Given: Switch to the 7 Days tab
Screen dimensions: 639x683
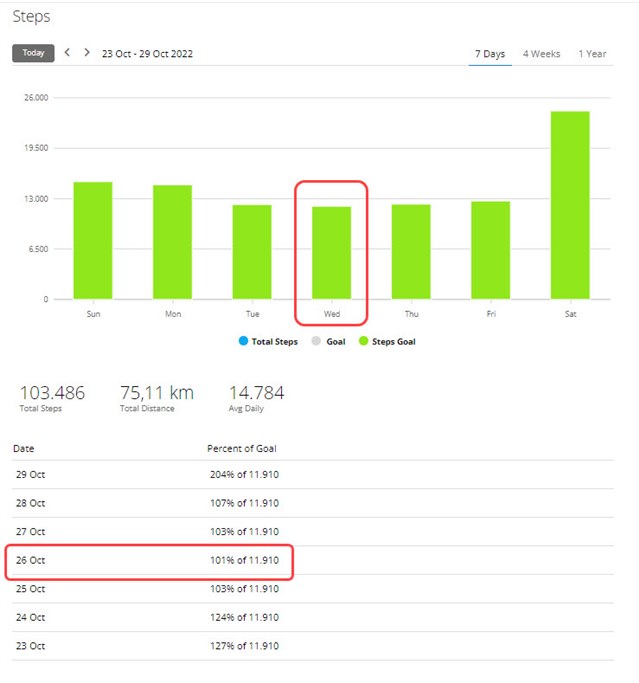Looking at the screenshot, I should coord(490,54).
